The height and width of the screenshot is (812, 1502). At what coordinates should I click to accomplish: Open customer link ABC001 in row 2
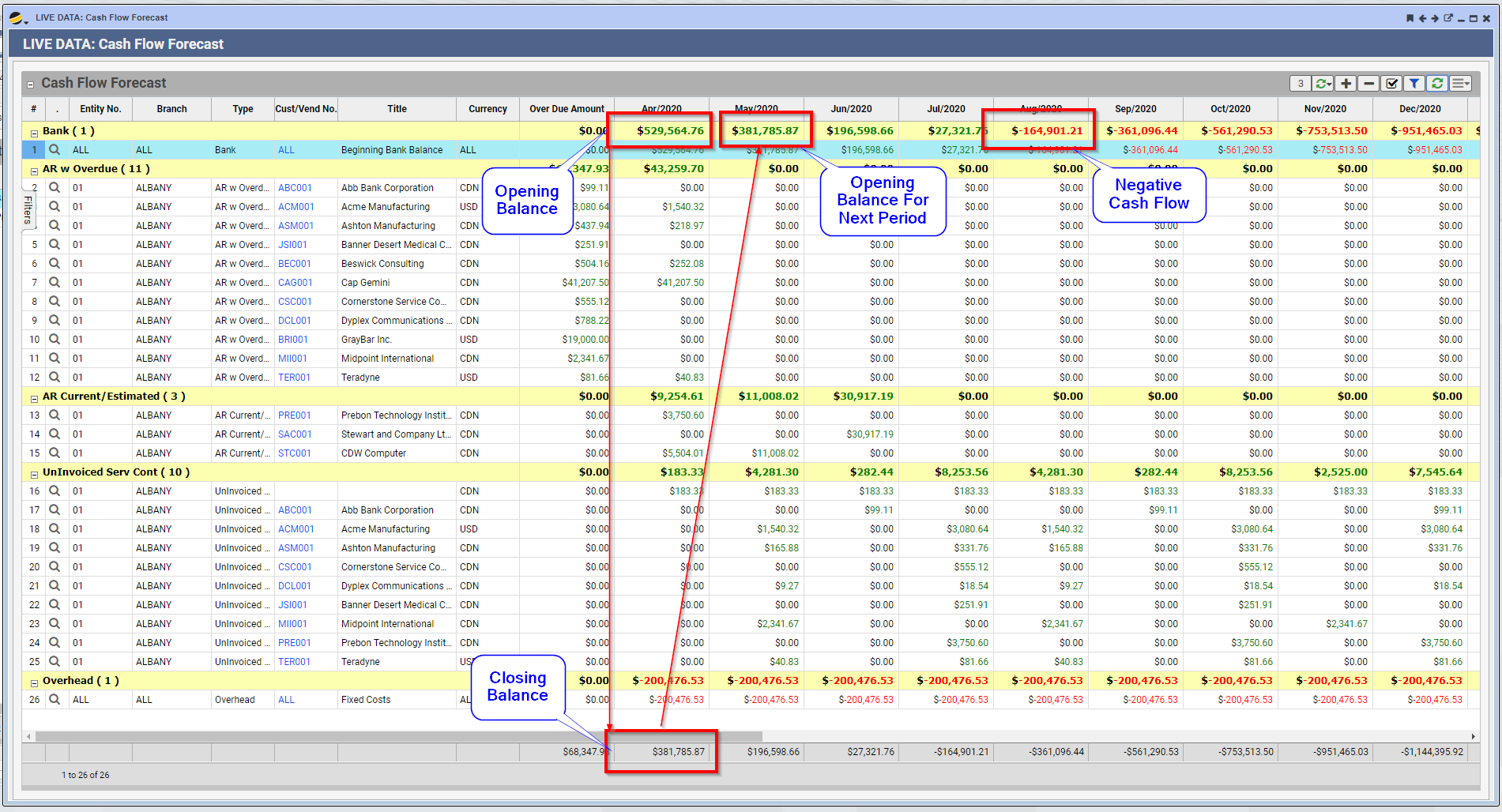pos(295,188)
